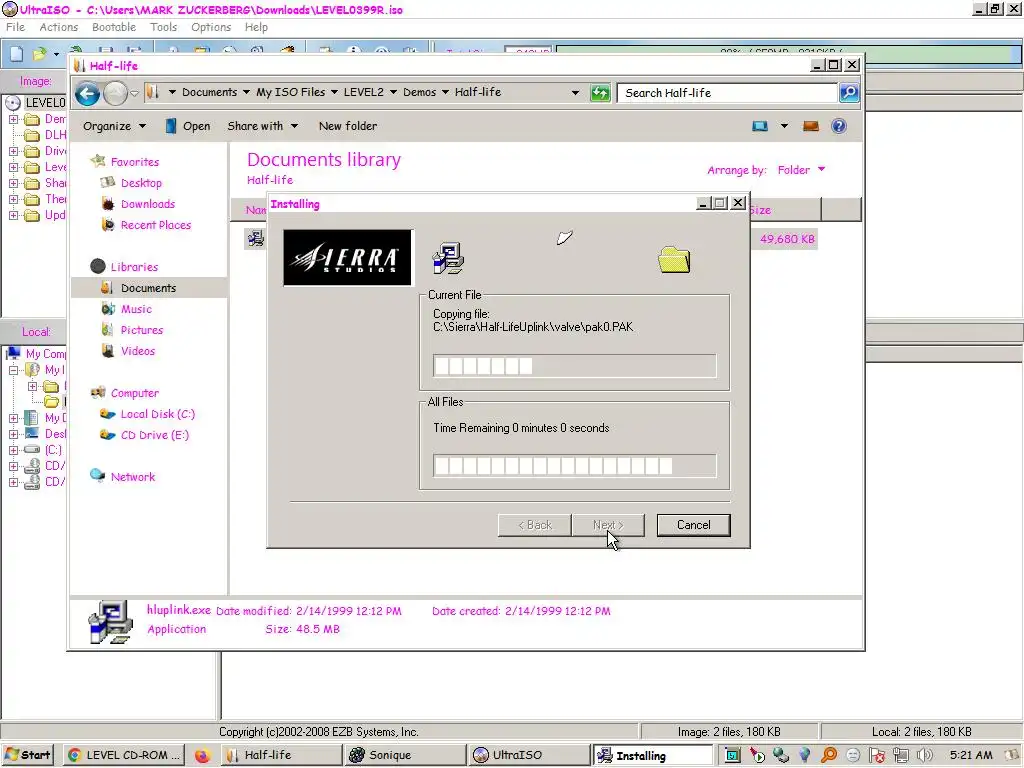Image resolution: width=1024 pixels, height=768 pixels.
Task: Open recent pages dropdown beside forward arrow
Action: [x=134, y=93]
